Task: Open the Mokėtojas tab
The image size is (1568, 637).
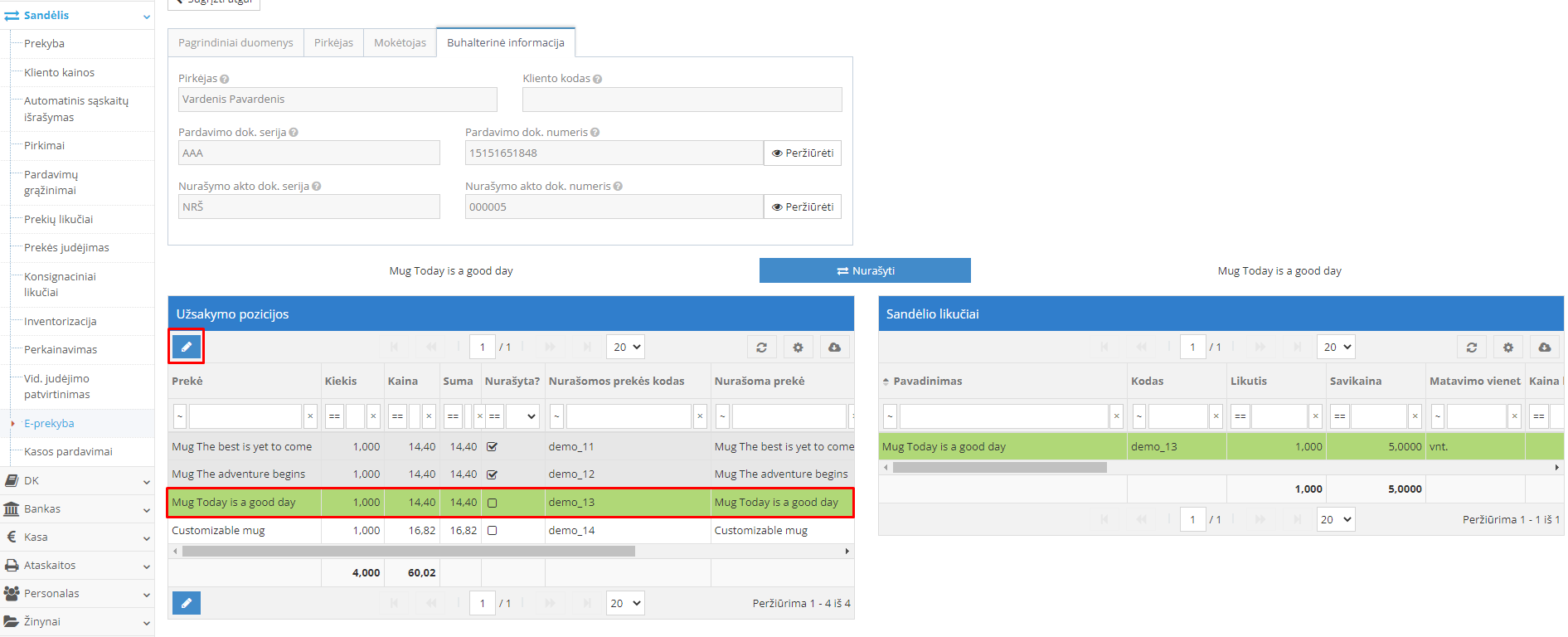Action: (x=400, y=43)
